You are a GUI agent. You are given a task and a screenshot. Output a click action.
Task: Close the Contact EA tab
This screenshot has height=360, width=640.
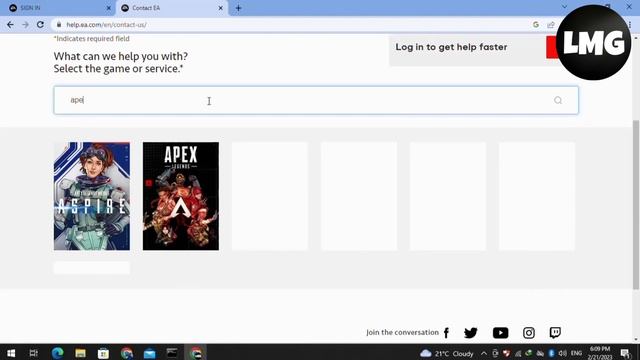(x=220, y=8)
